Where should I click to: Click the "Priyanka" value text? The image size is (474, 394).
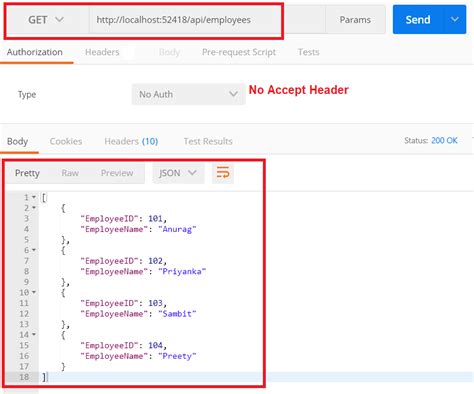182,271
